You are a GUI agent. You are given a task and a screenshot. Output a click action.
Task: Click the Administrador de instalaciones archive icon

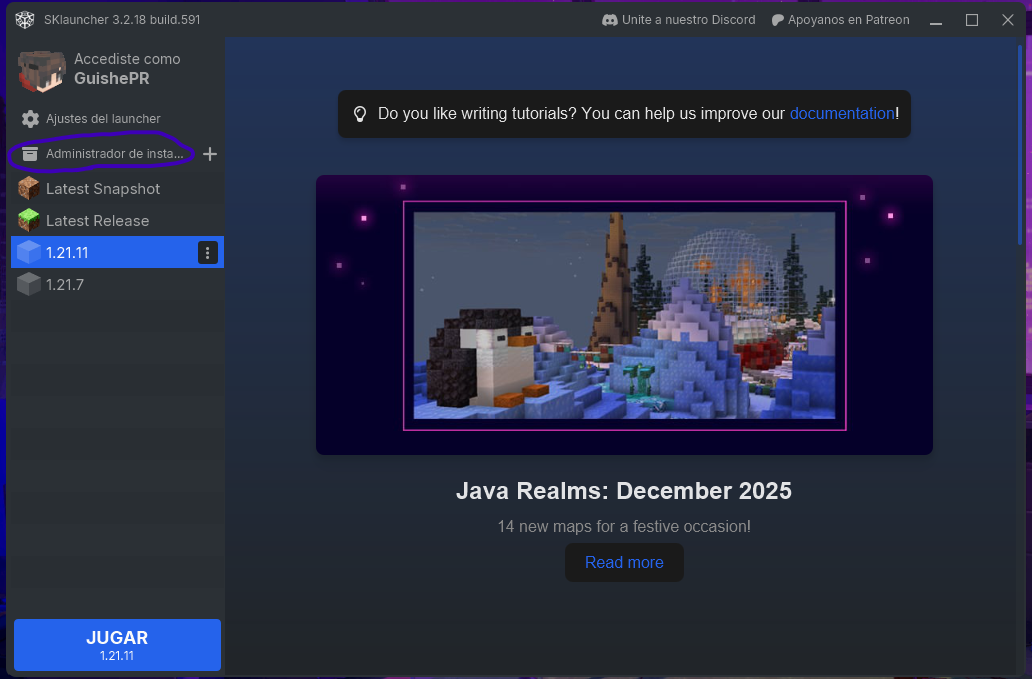click(x=30, y=154)
